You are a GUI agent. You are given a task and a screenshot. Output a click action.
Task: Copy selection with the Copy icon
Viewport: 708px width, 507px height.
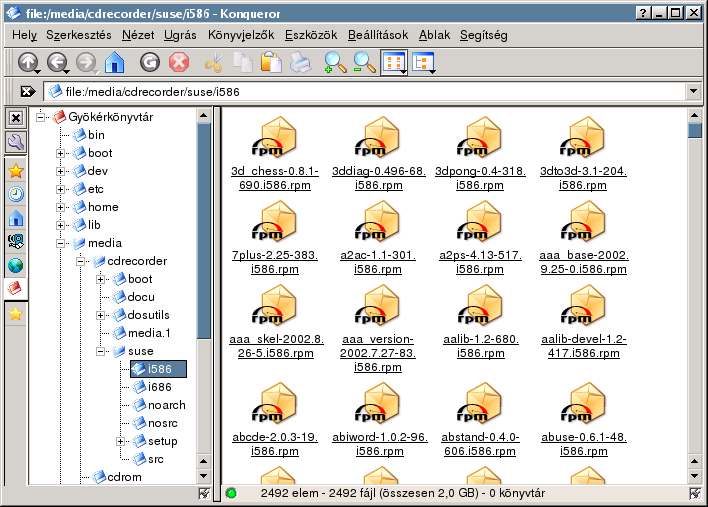(x=242, y=62)
